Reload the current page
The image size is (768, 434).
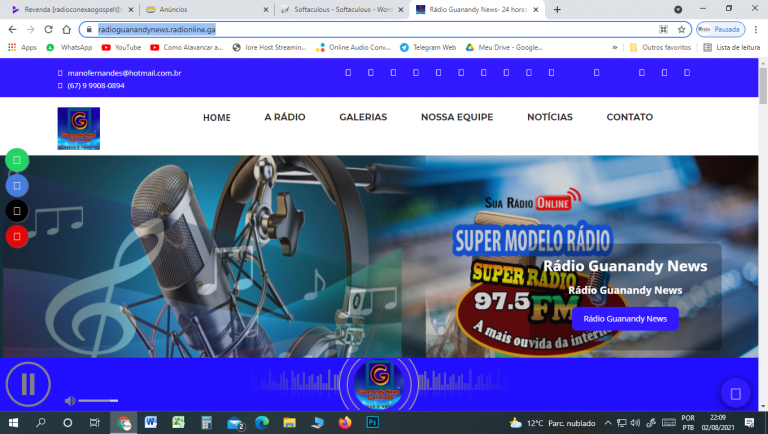[48, 29]
